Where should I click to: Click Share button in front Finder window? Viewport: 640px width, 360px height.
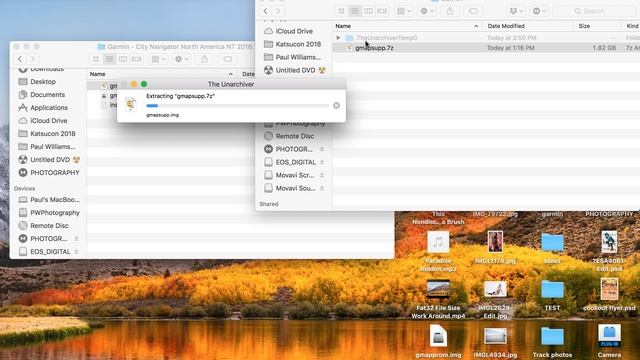coord(450,11)
